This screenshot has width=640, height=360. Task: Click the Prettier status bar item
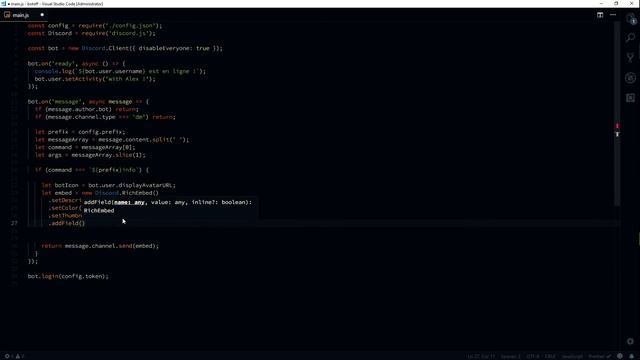coord(599,356)
